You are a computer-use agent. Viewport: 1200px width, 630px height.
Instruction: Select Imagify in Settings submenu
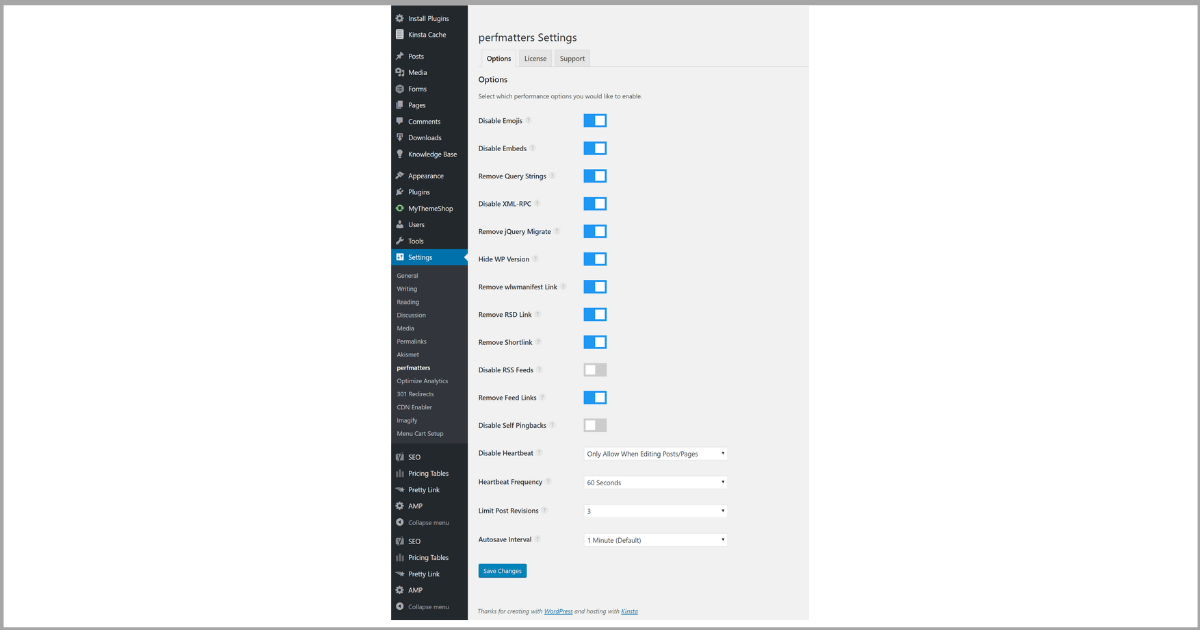[x=406, y=420]
